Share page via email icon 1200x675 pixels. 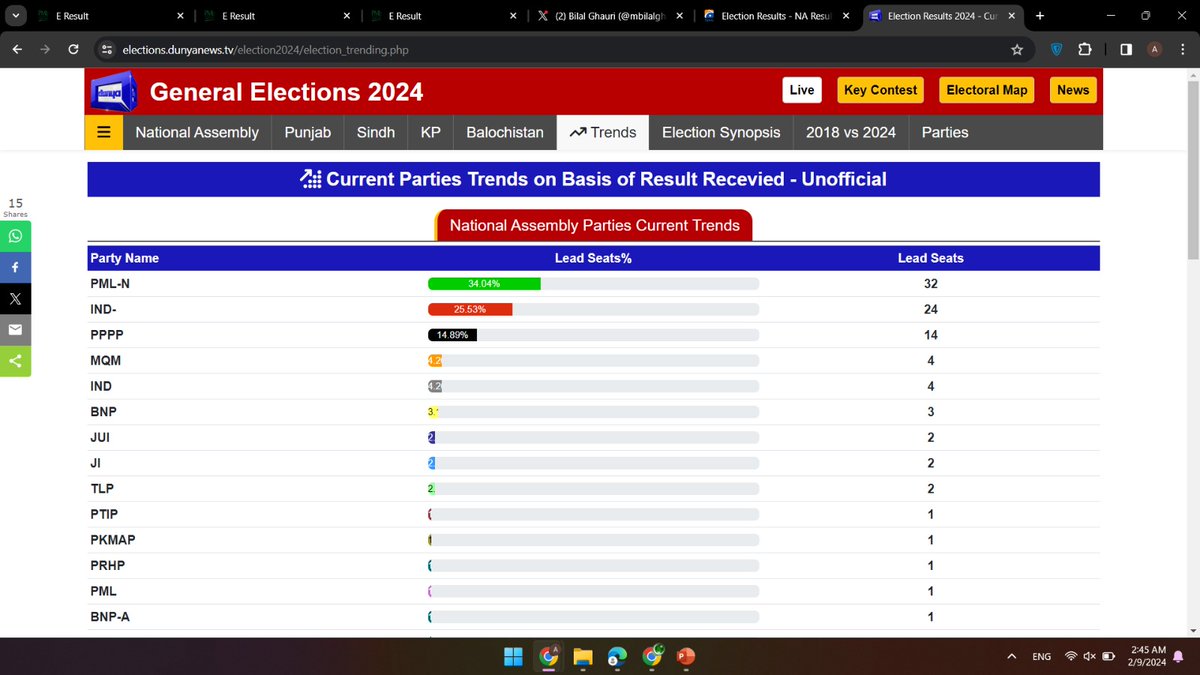[x=15, y=330]
